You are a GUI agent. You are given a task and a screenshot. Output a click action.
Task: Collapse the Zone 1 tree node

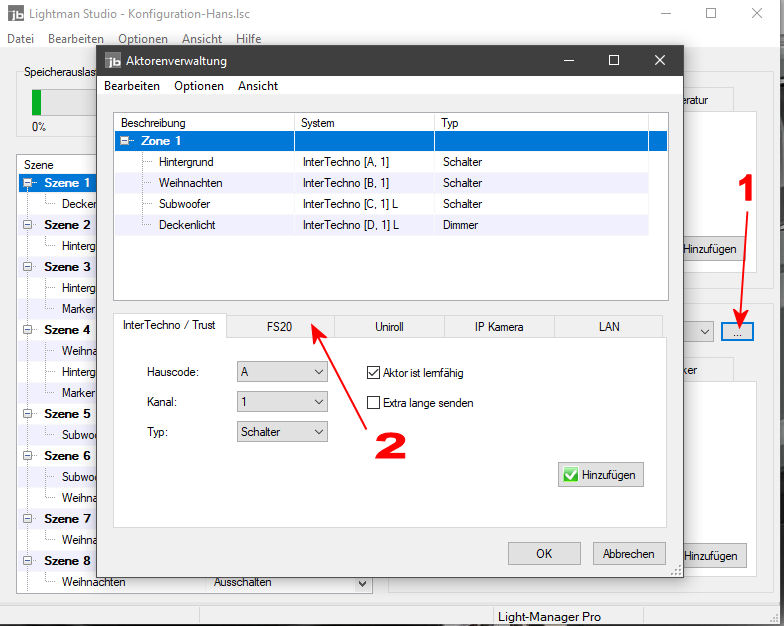[126, 142]
